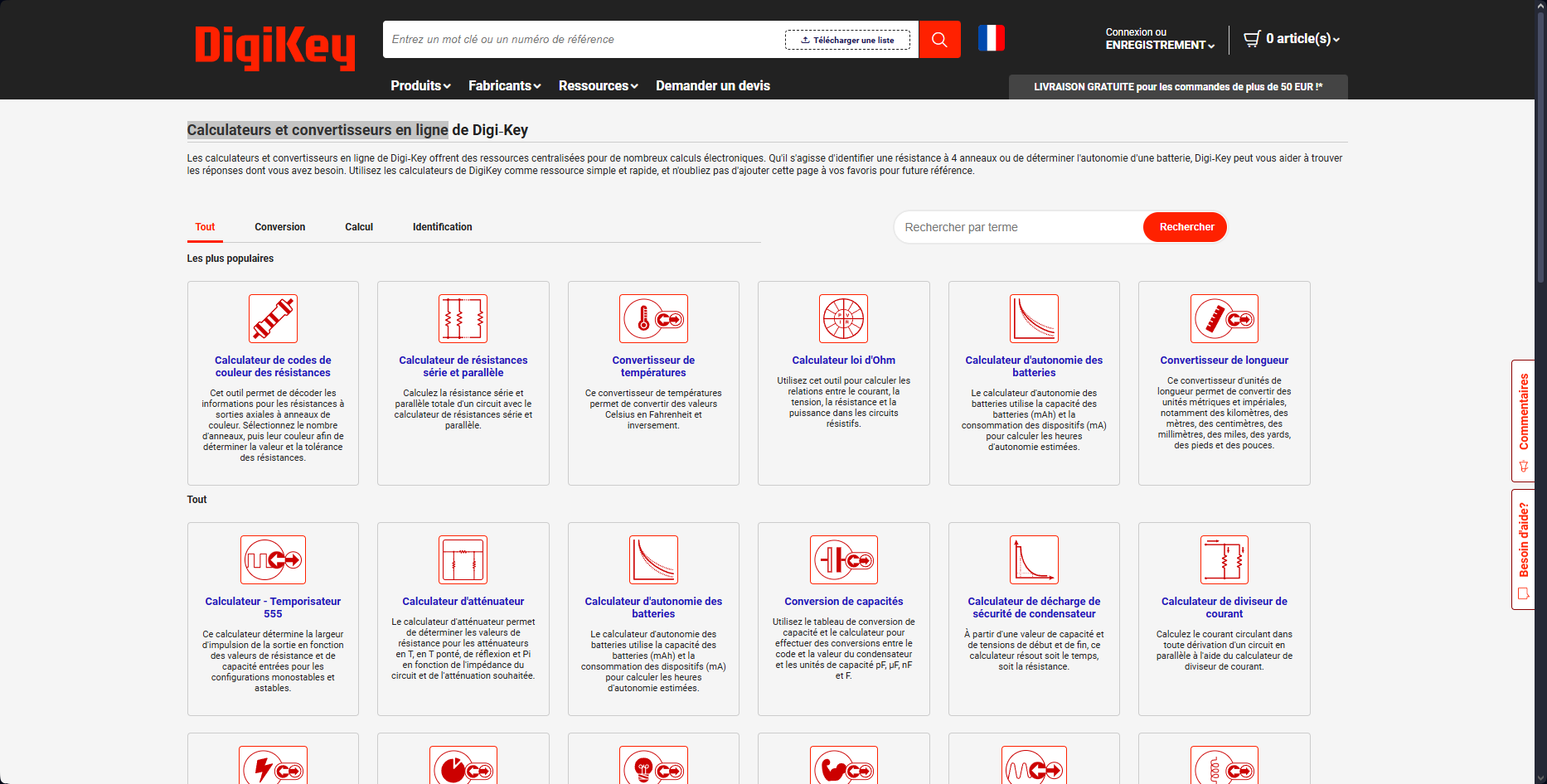The image size is (1547, 784).
Task: Open length converter ruler icon
Action: [x=1224, y=318]
